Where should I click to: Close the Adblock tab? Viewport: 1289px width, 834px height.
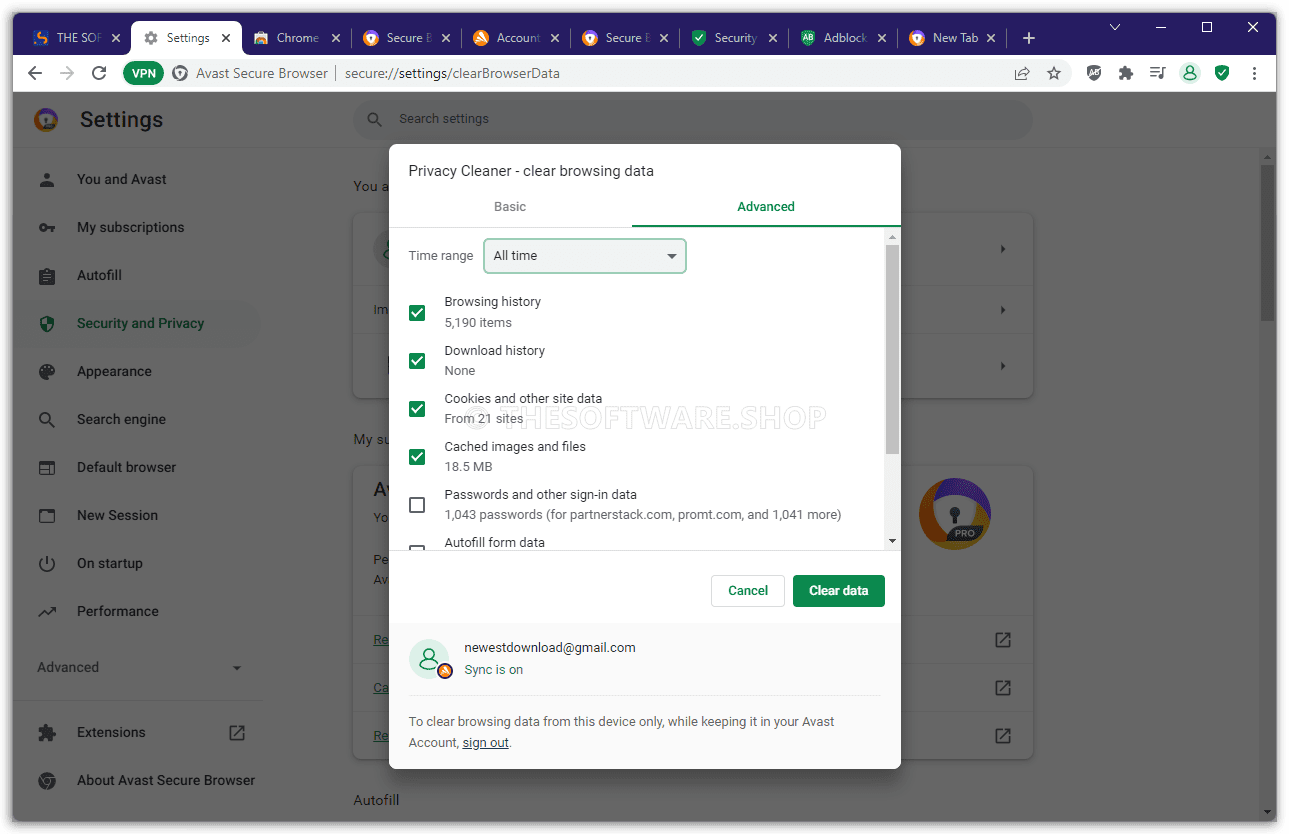(x=881, y=38)
